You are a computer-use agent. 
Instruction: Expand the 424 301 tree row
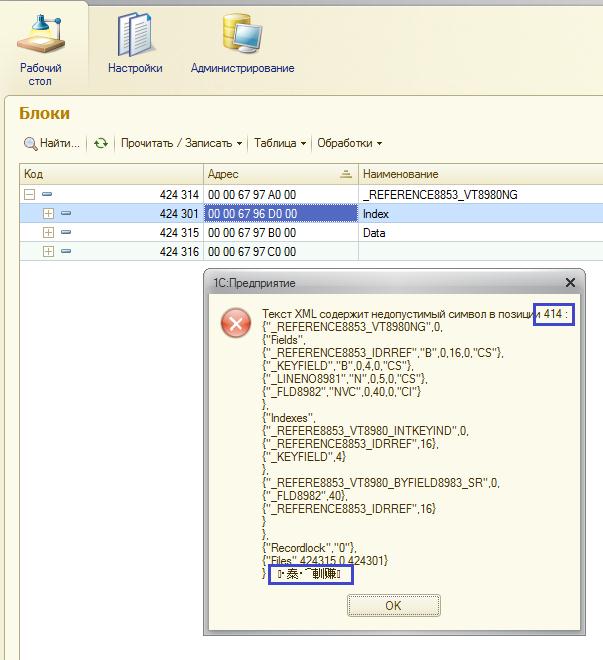(48, 214)
